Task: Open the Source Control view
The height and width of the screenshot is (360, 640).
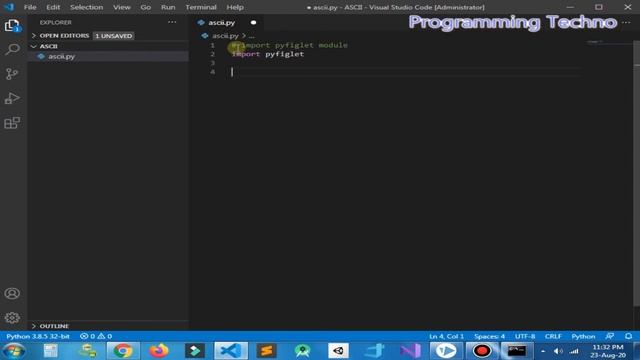Action: (12, 74)
